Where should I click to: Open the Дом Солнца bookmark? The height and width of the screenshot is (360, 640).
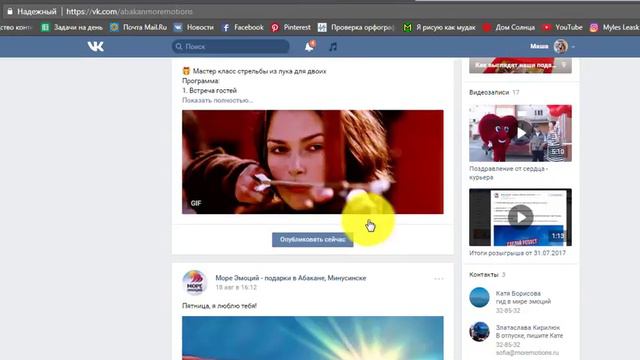click(509, 27)
